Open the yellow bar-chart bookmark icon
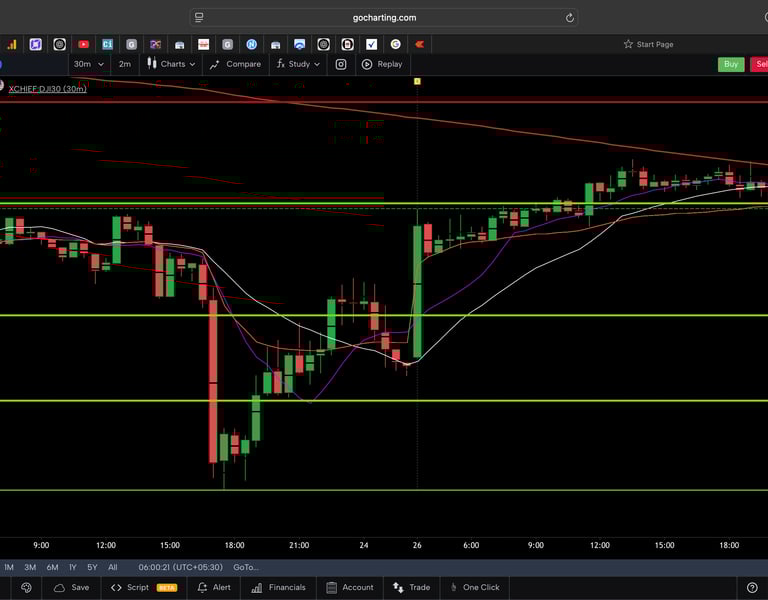768x600 pixels. click(11, 45)
